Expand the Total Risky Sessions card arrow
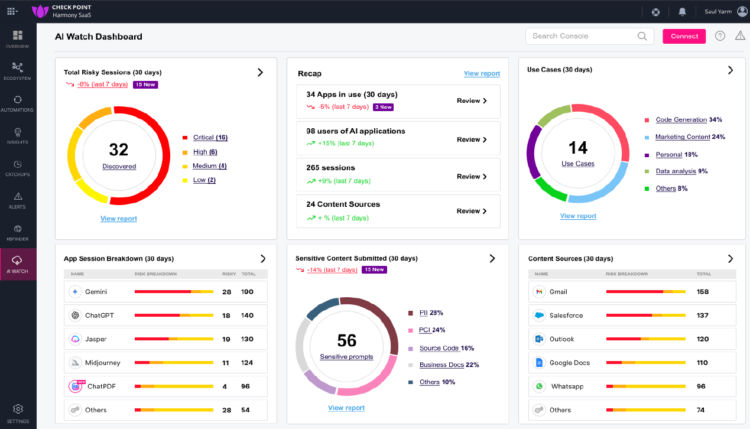This screenshot has height=429, width=750. point(260,72)
